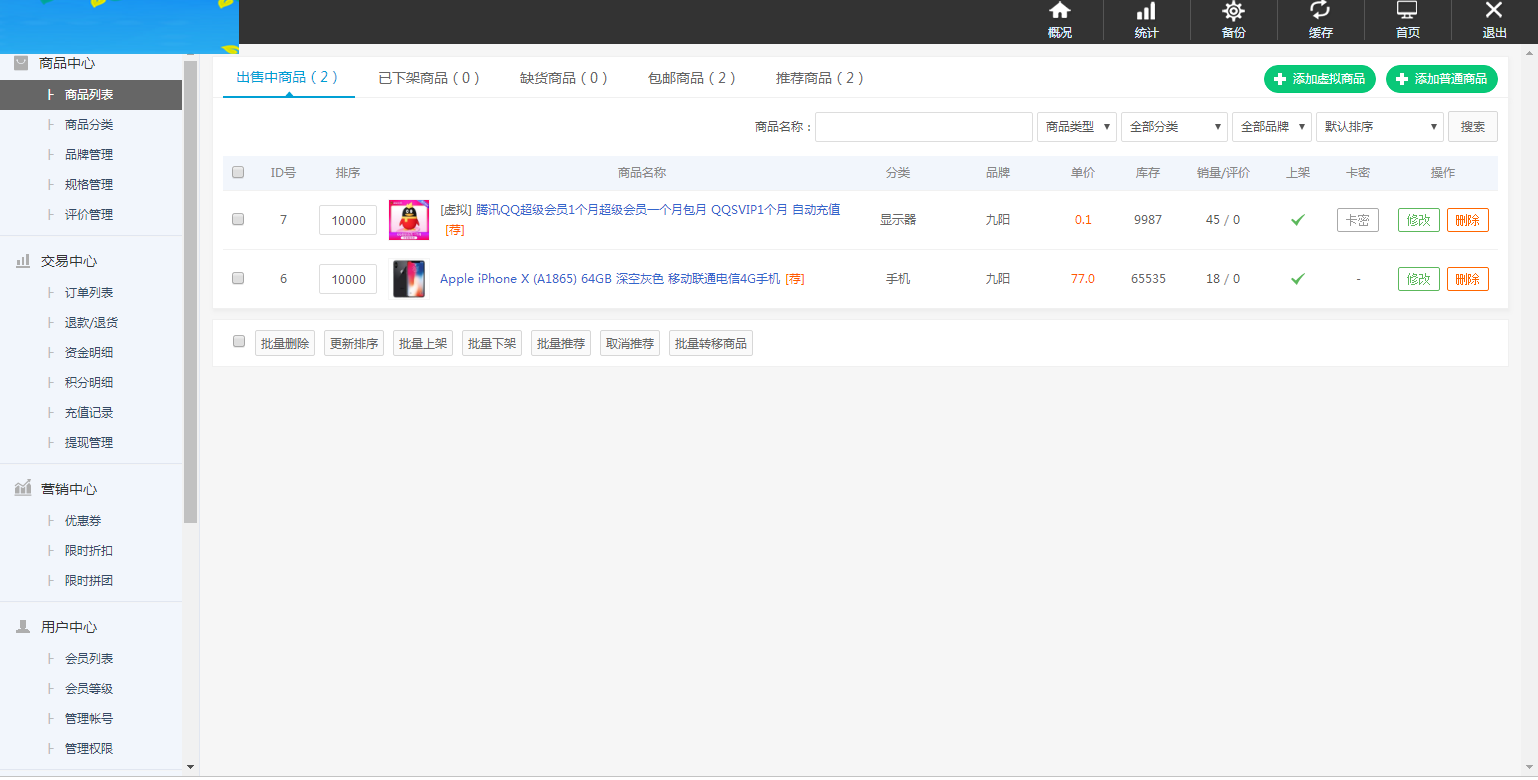
Task: Go to site homepage via 首页 icon
Action: pos(1407,20)
